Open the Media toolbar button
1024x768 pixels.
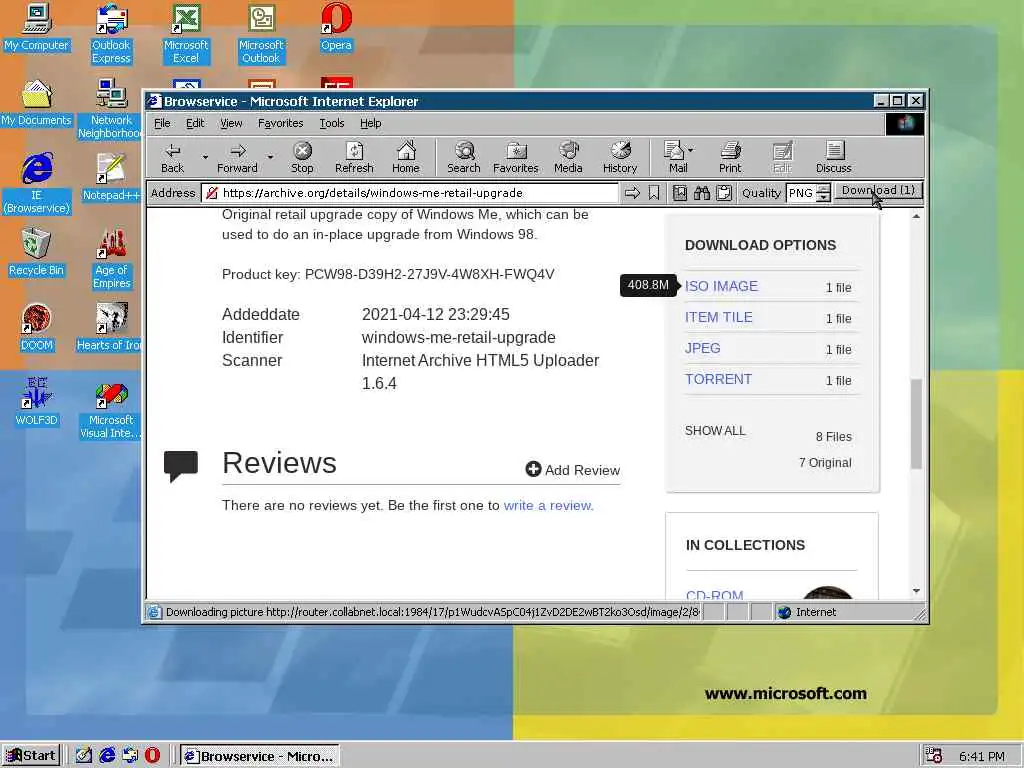[x=568, y=158]
